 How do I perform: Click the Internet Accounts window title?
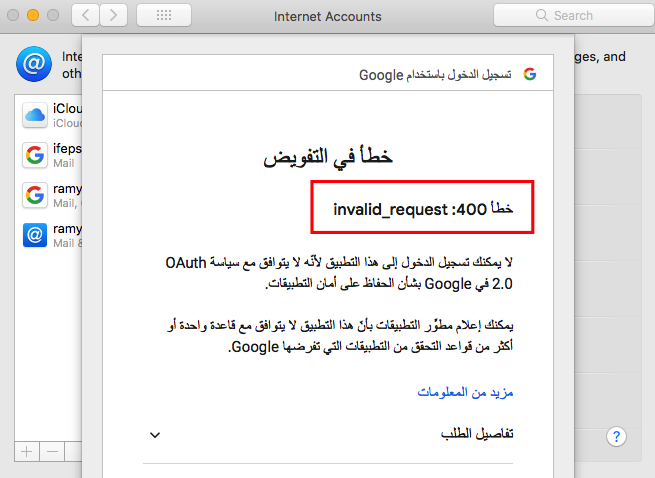(x=328, y=16)
